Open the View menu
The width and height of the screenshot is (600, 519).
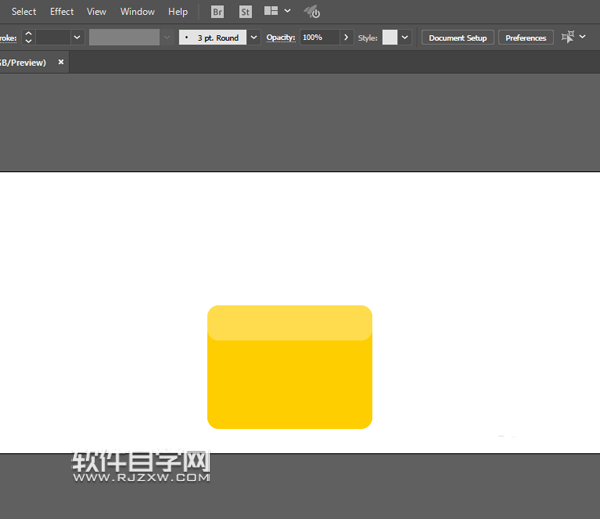tap(96, 12)
